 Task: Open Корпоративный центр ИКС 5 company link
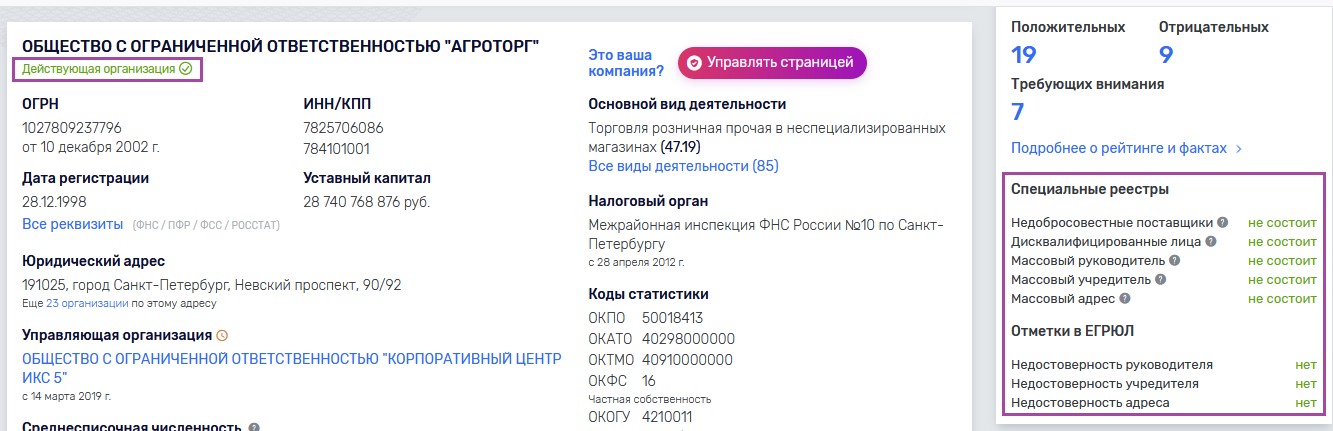pos(292,369)
